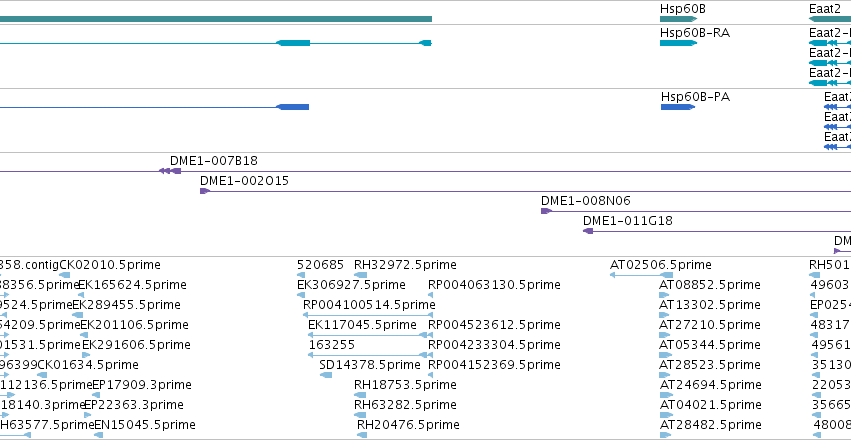This screenshot has width=851, height=440.
Task: Click the DME1-007B18 triple-arrow marker
Action: 170,171
